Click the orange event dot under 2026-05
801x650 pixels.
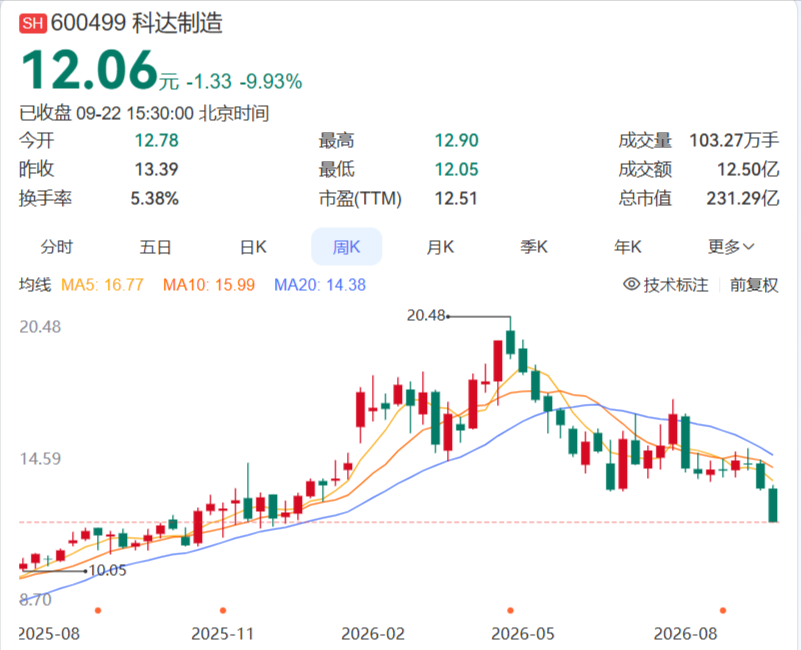click(x=510, y=611)
